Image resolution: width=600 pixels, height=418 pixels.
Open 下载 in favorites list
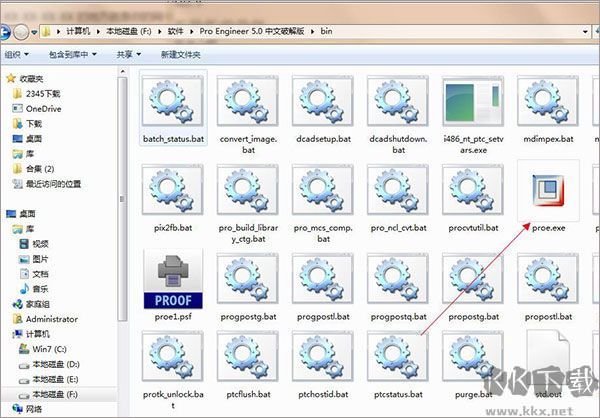tap(28, 124)
